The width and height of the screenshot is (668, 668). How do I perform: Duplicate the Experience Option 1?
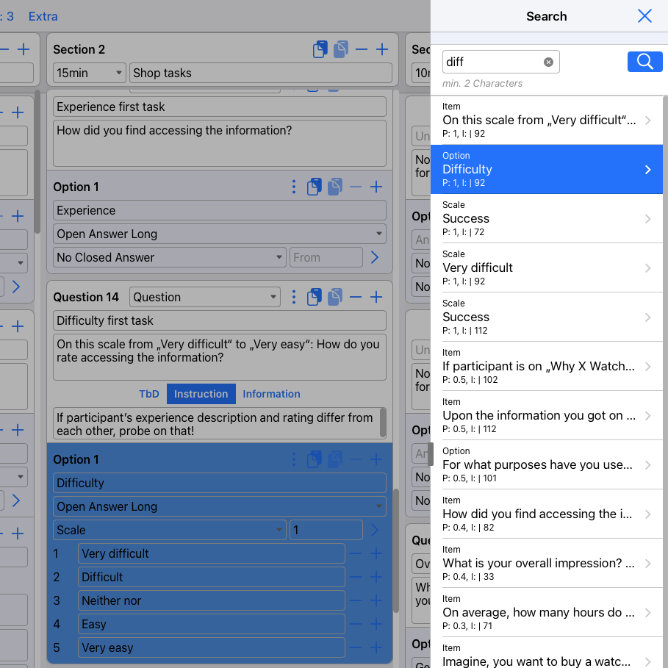(x=335, y=187)
